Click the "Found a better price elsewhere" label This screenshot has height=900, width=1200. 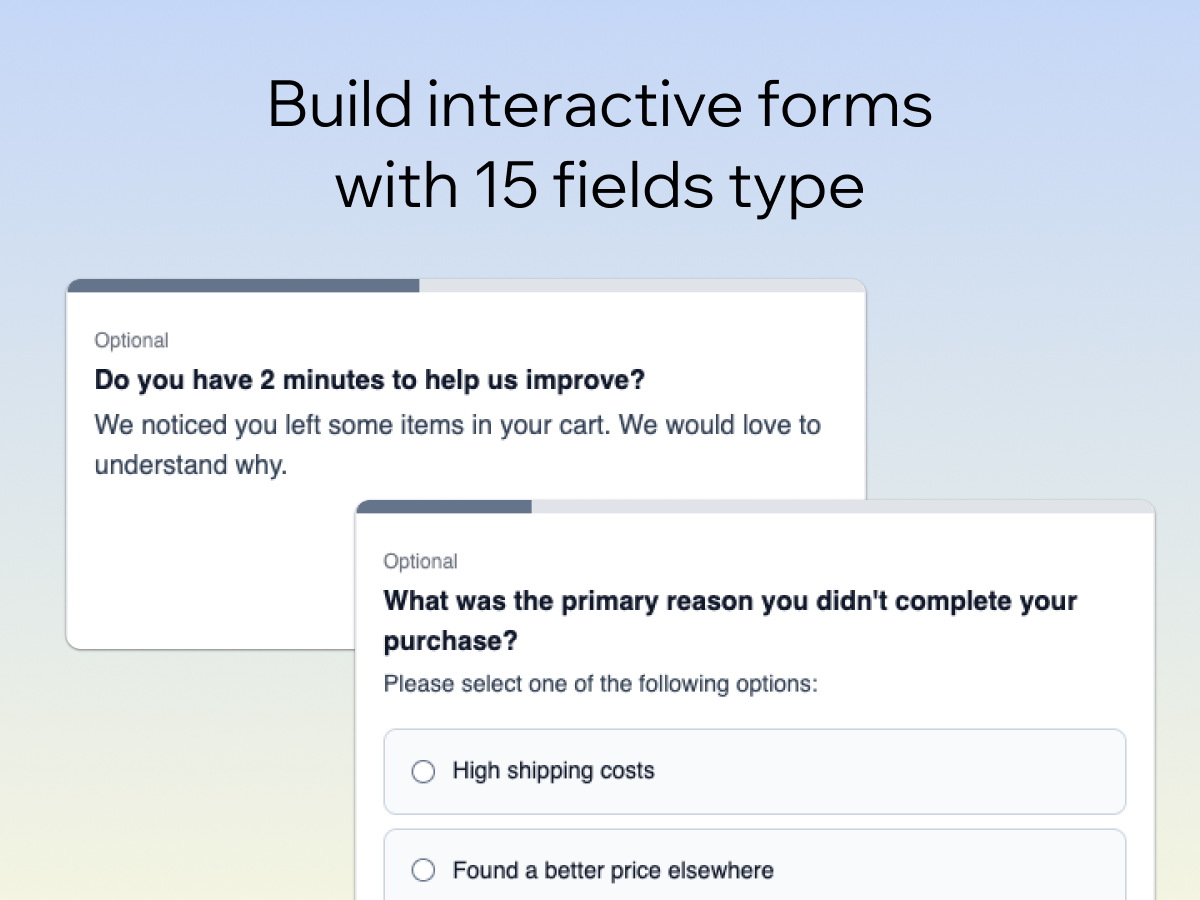point(612,870)
